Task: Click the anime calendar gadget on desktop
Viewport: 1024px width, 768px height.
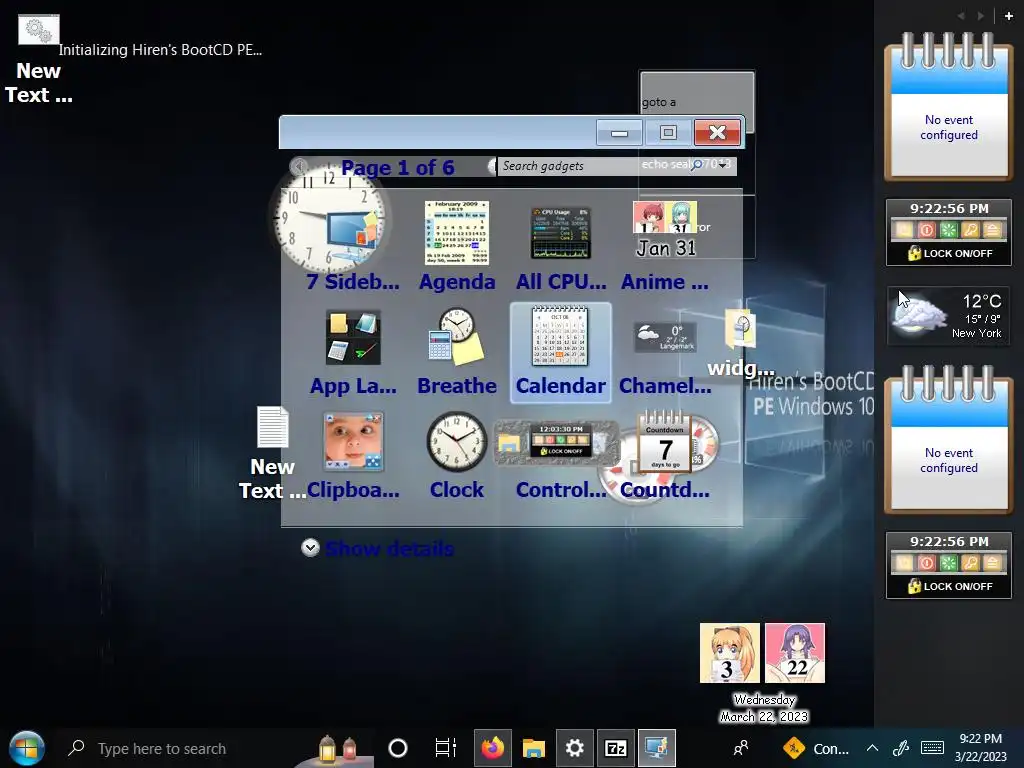Action: pos(762,672)
